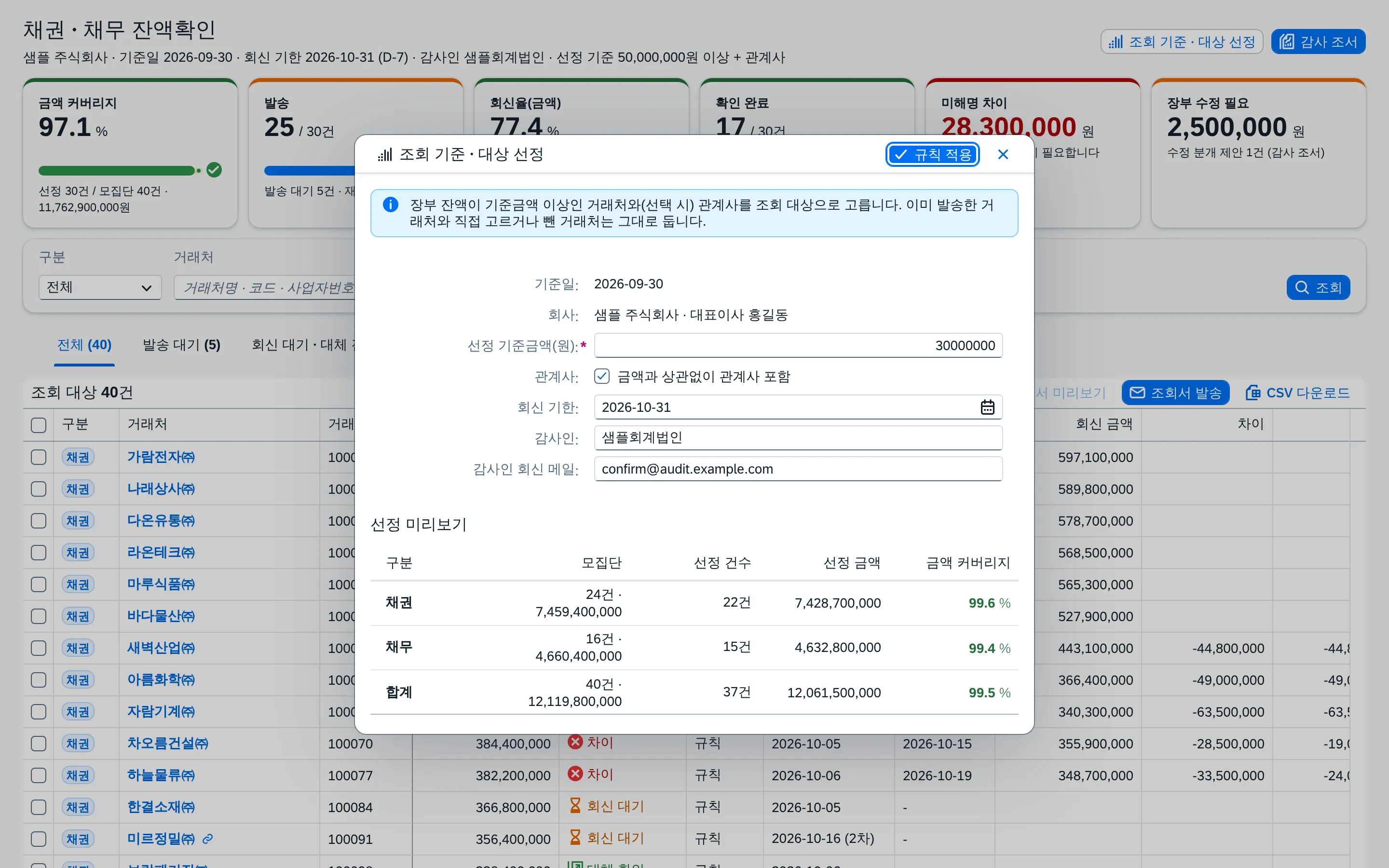Viewport: 1389px width, 868px height.
Task: Click the hourglass icon in 미르정밀㈜ row
Action: point(575,837)
